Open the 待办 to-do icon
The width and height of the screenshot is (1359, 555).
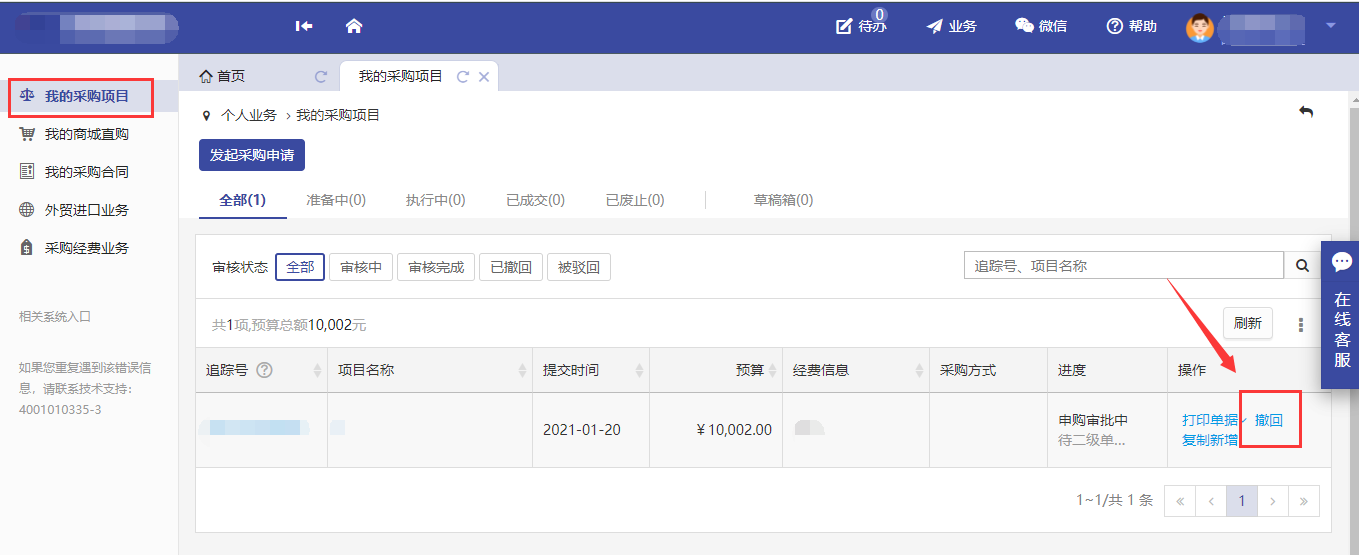click(861, 26)
